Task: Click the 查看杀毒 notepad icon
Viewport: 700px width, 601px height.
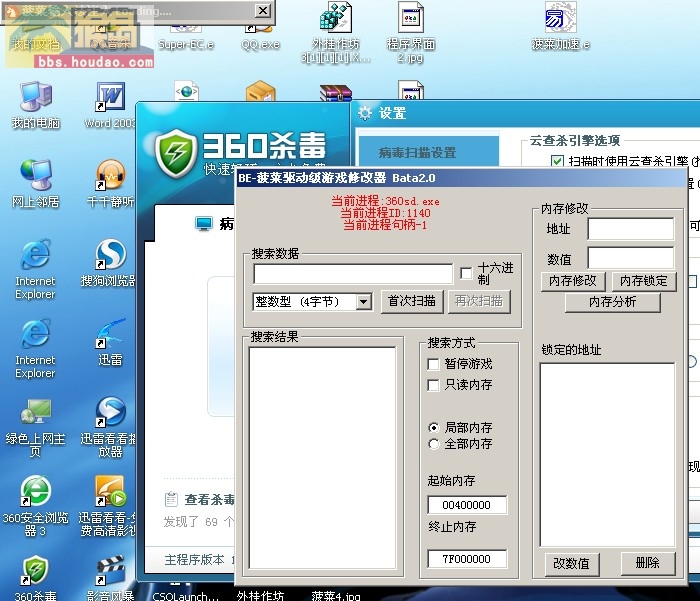Action: [171, 499]
